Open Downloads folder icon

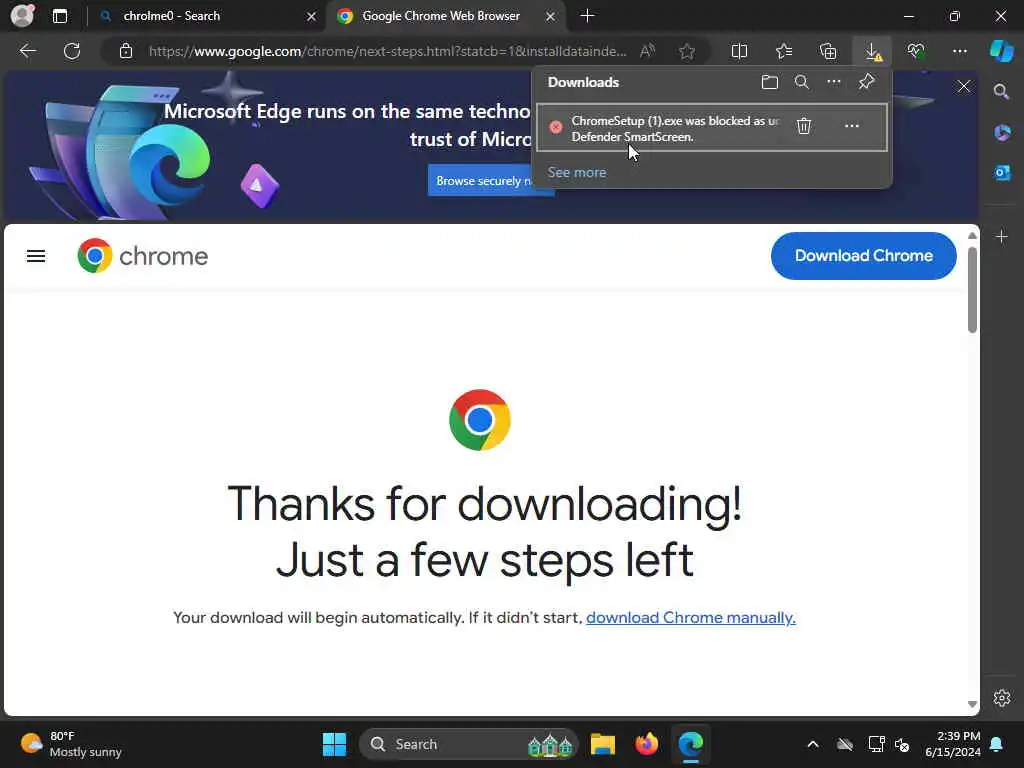(770, 82)
